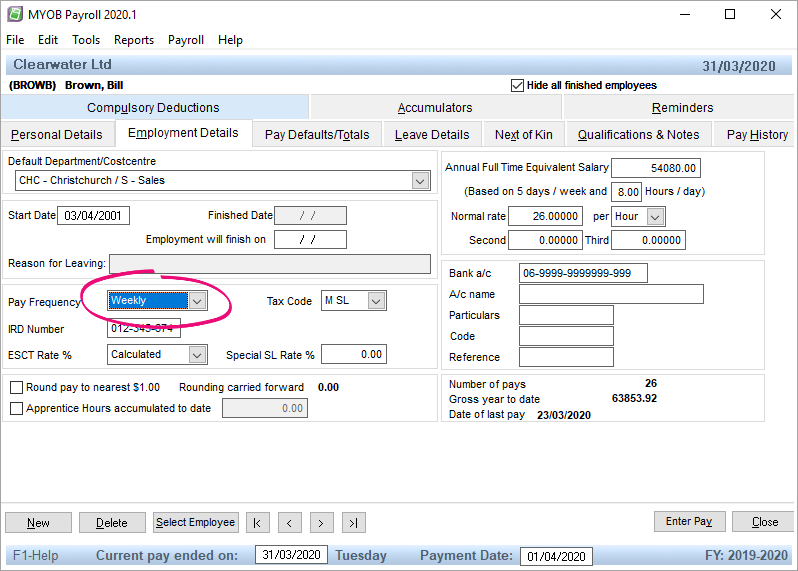This screenshot has width=798, height=571.
Task: Go to first employee record
Action: [258, 522]
